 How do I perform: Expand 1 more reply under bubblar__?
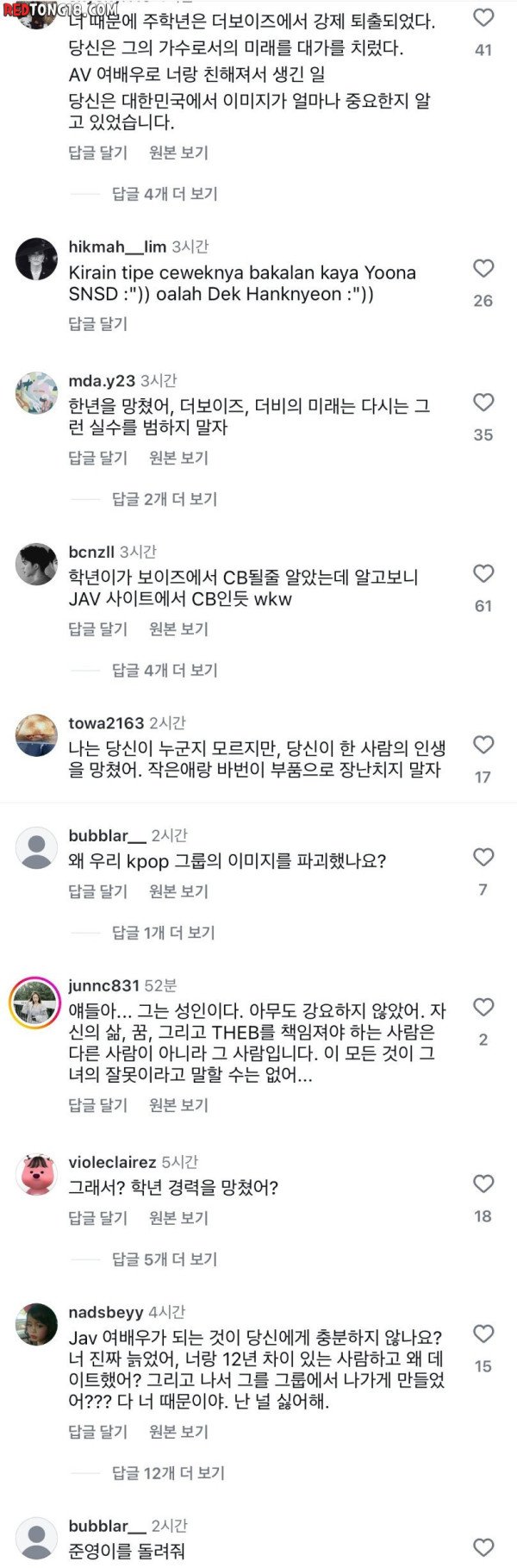[164, 933]
